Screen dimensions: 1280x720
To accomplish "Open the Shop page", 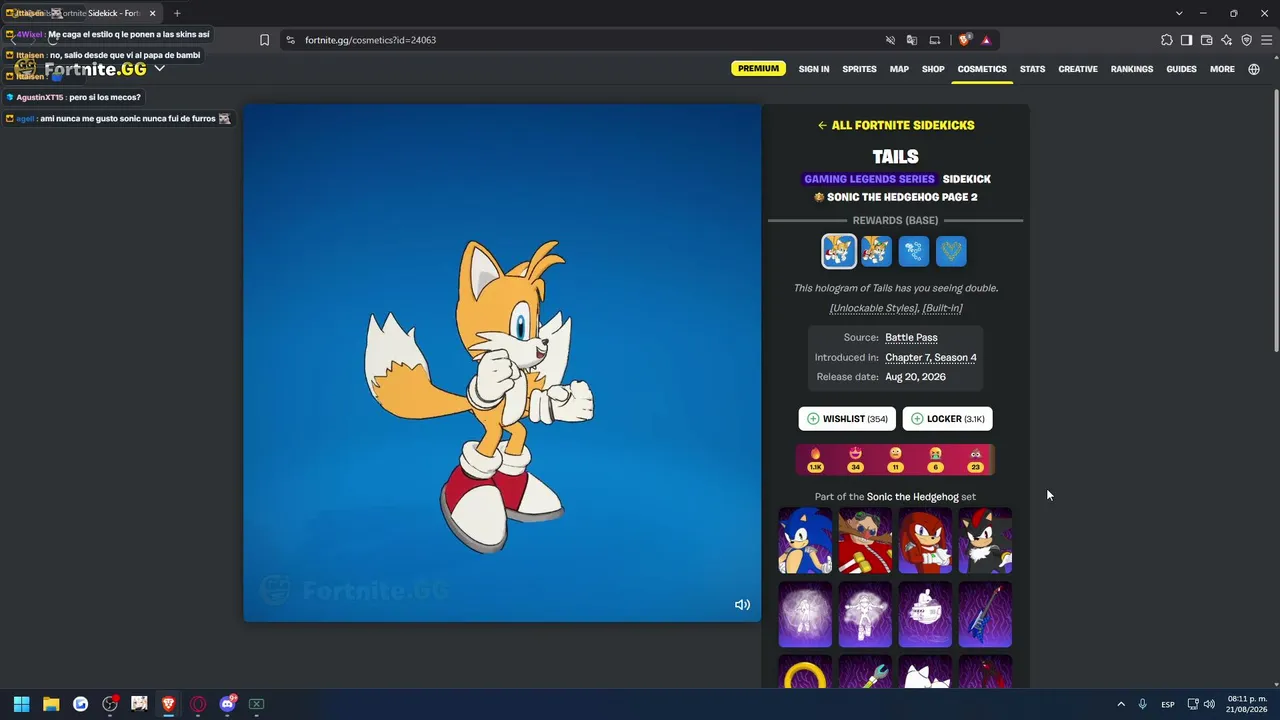I will [x=933, y=69].
